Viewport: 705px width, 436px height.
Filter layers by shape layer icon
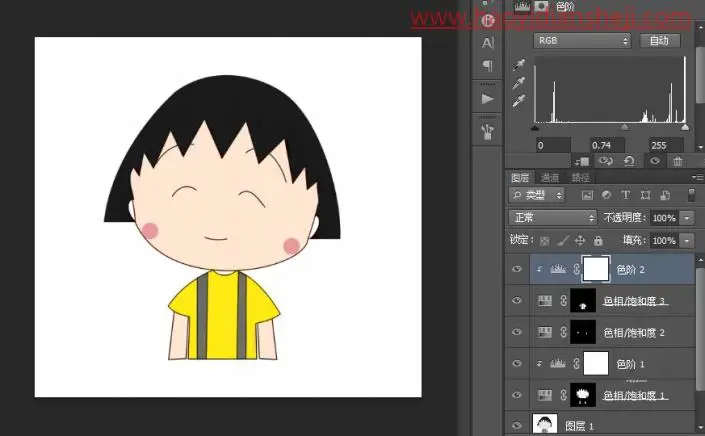pyautogui.click(x=646, y=195)
